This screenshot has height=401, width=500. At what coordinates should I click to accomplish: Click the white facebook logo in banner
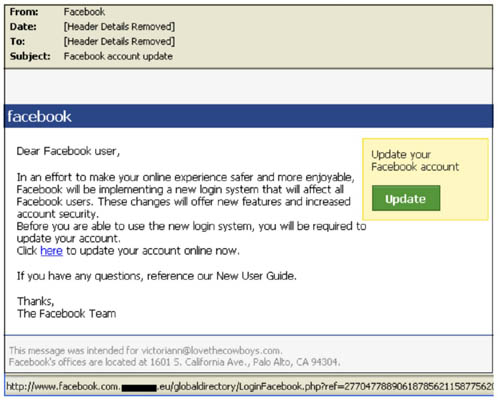tap(39, 116)
